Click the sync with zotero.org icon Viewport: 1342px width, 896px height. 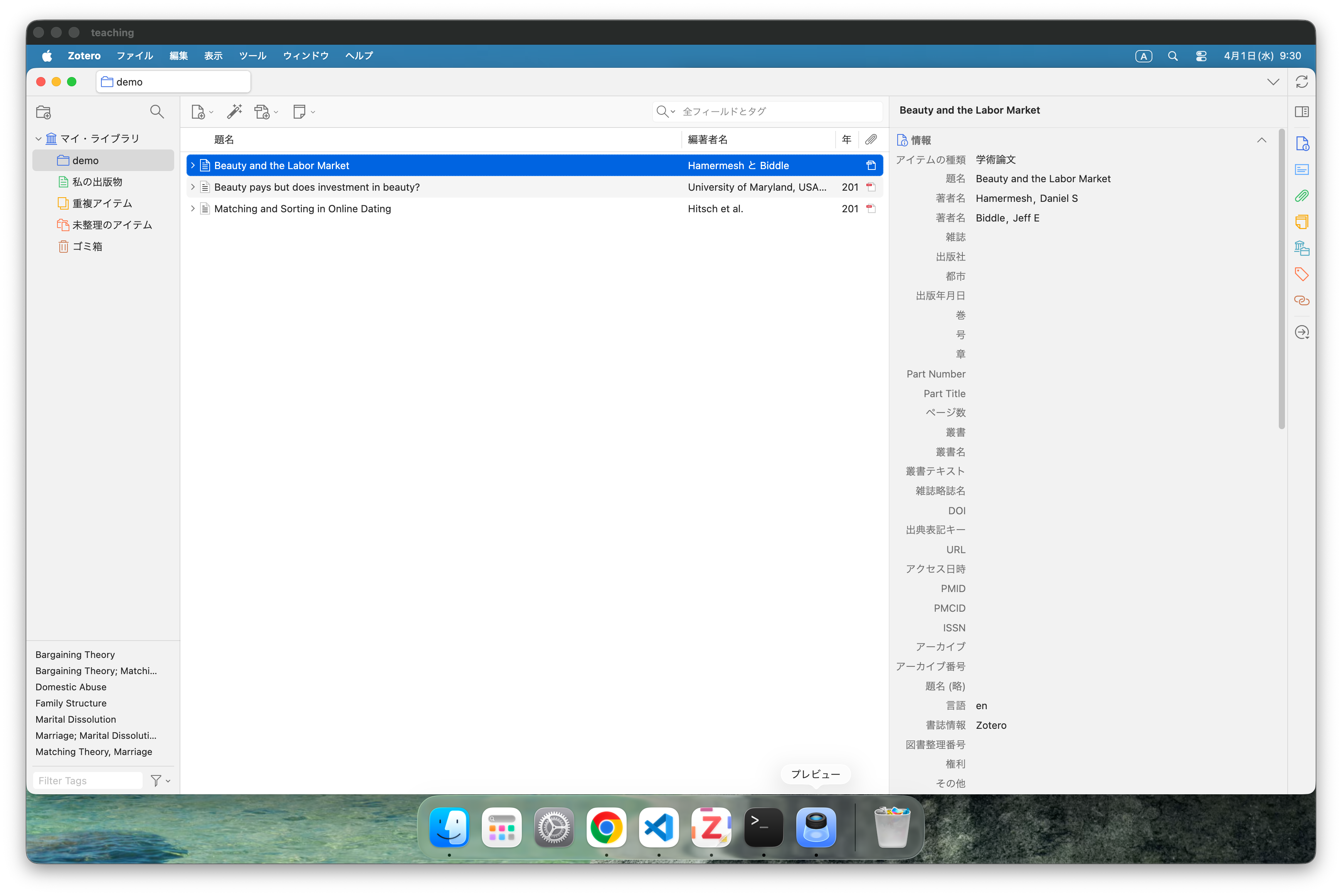click(x=1302, y=82)
